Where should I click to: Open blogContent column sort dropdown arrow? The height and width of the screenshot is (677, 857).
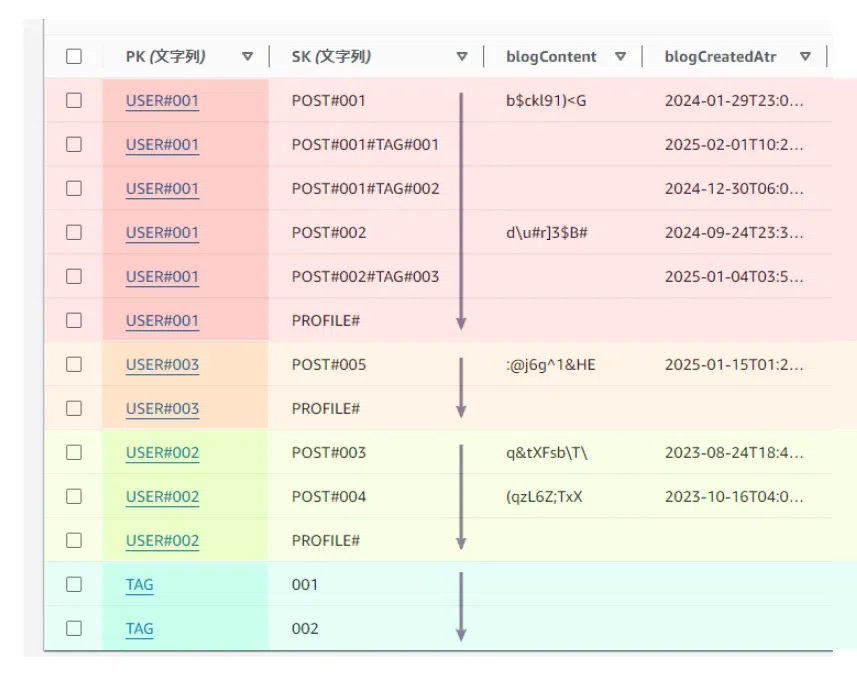(x=620, y=56)
